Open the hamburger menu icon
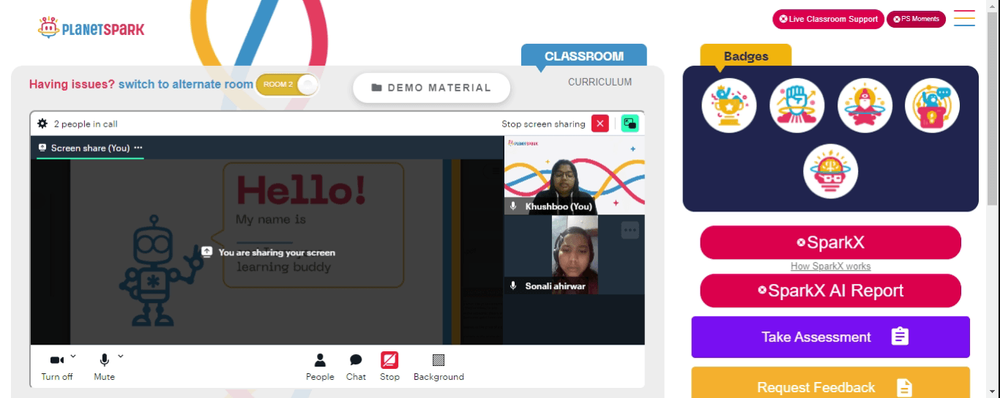Screen dimensions: 1000x398 [964, 18]
